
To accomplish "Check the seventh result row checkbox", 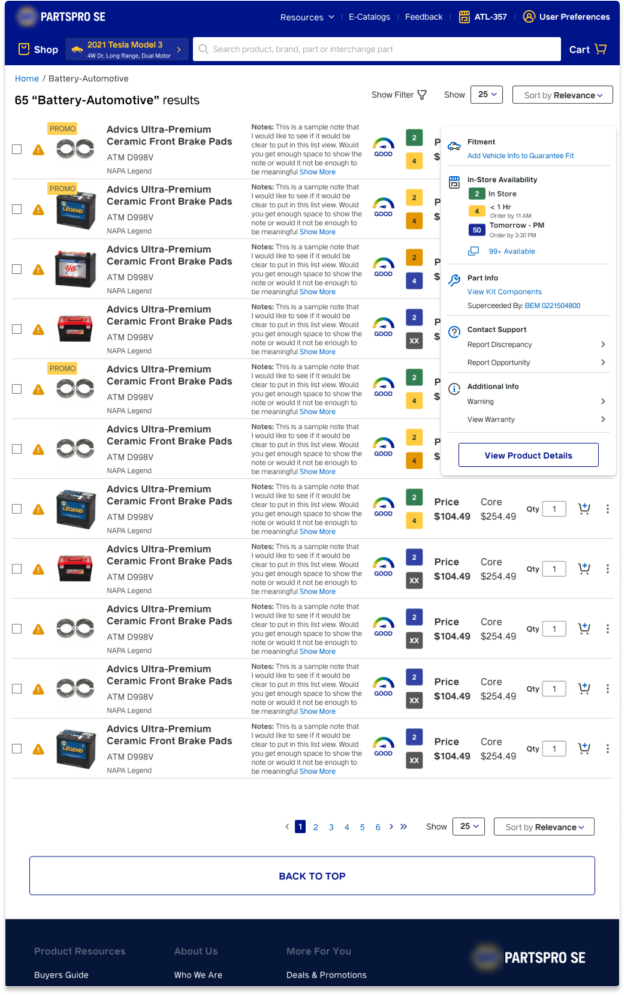I will click(17, 509).
